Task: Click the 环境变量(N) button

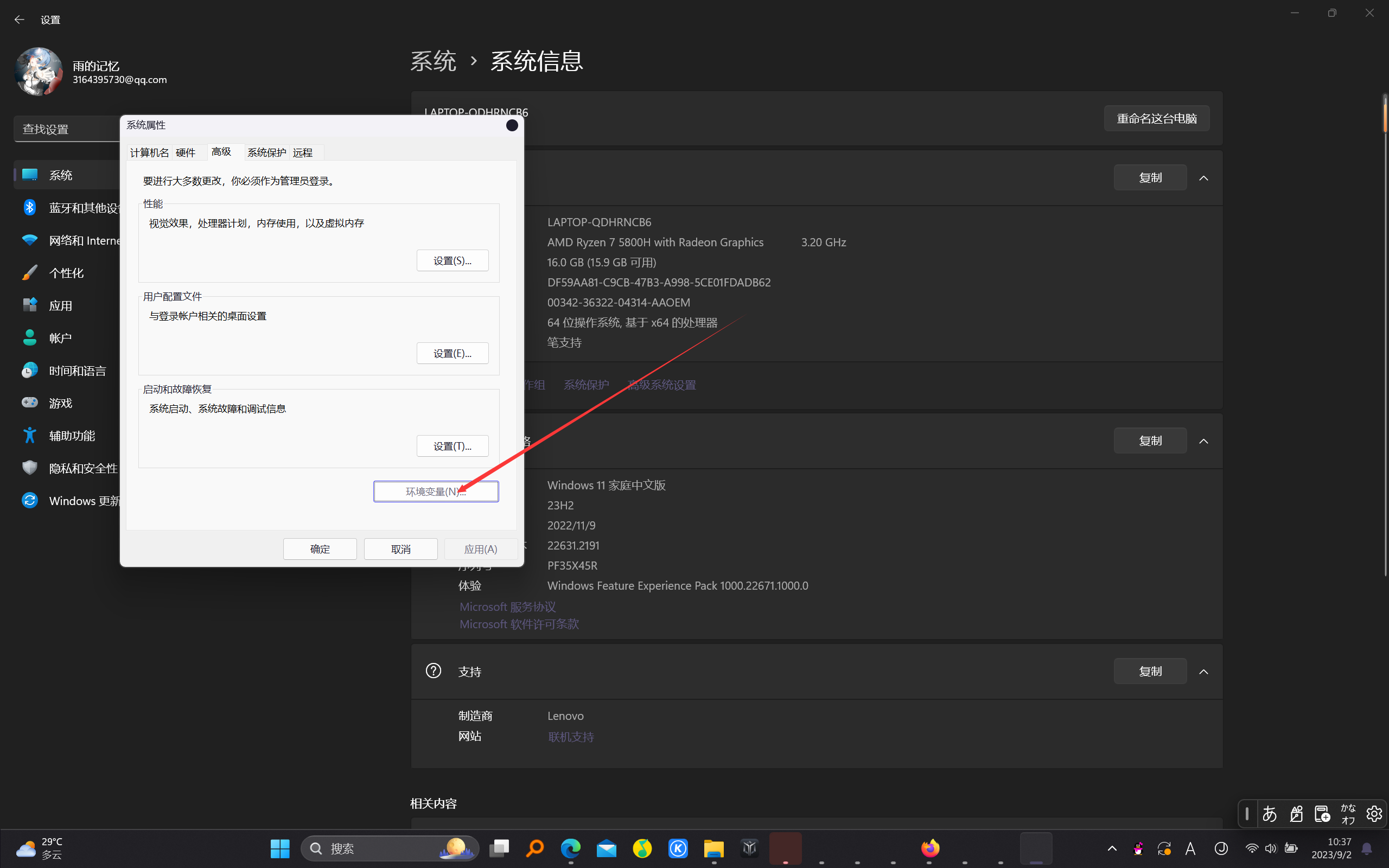Action: coord(436,492)
